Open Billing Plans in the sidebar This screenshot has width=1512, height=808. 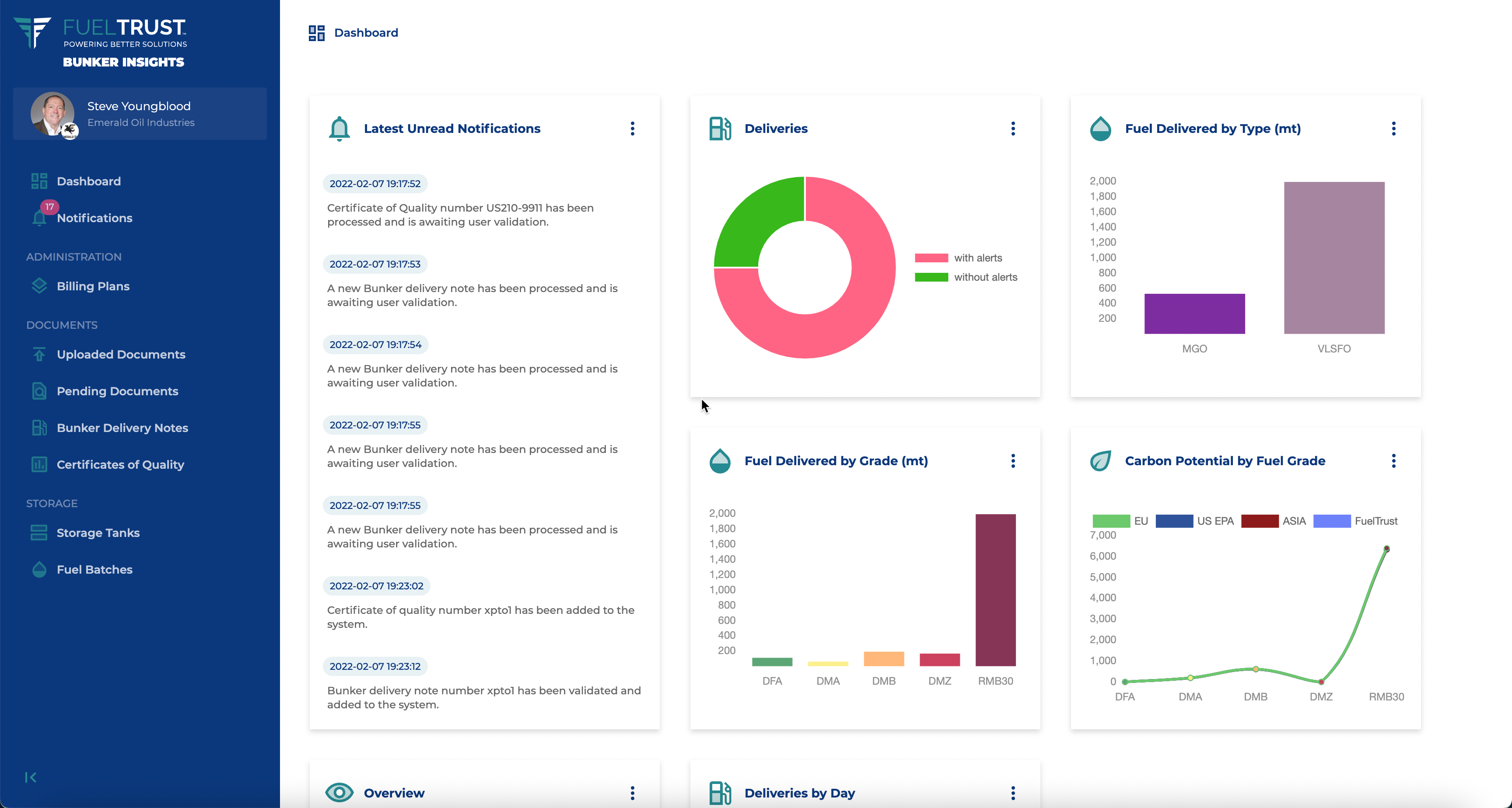(93, 286)
